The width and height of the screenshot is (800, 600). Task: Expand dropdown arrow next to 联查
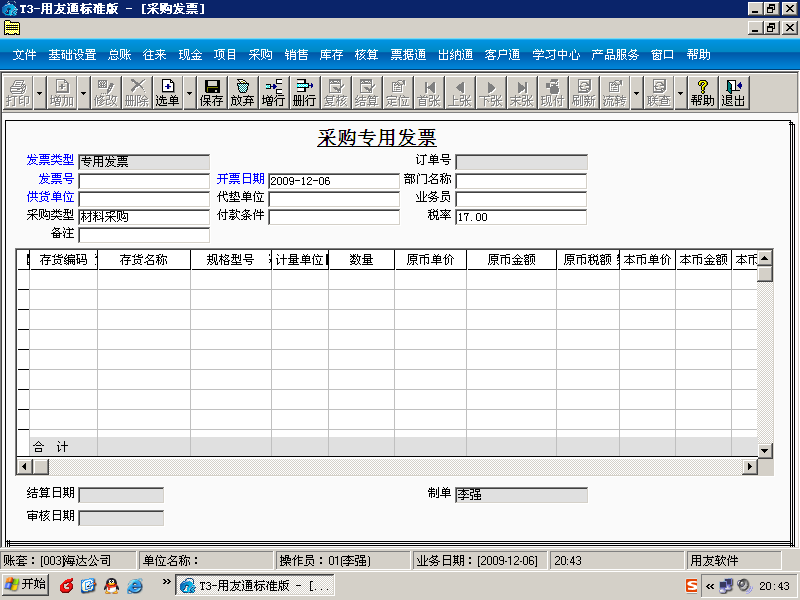pos(680,92)
